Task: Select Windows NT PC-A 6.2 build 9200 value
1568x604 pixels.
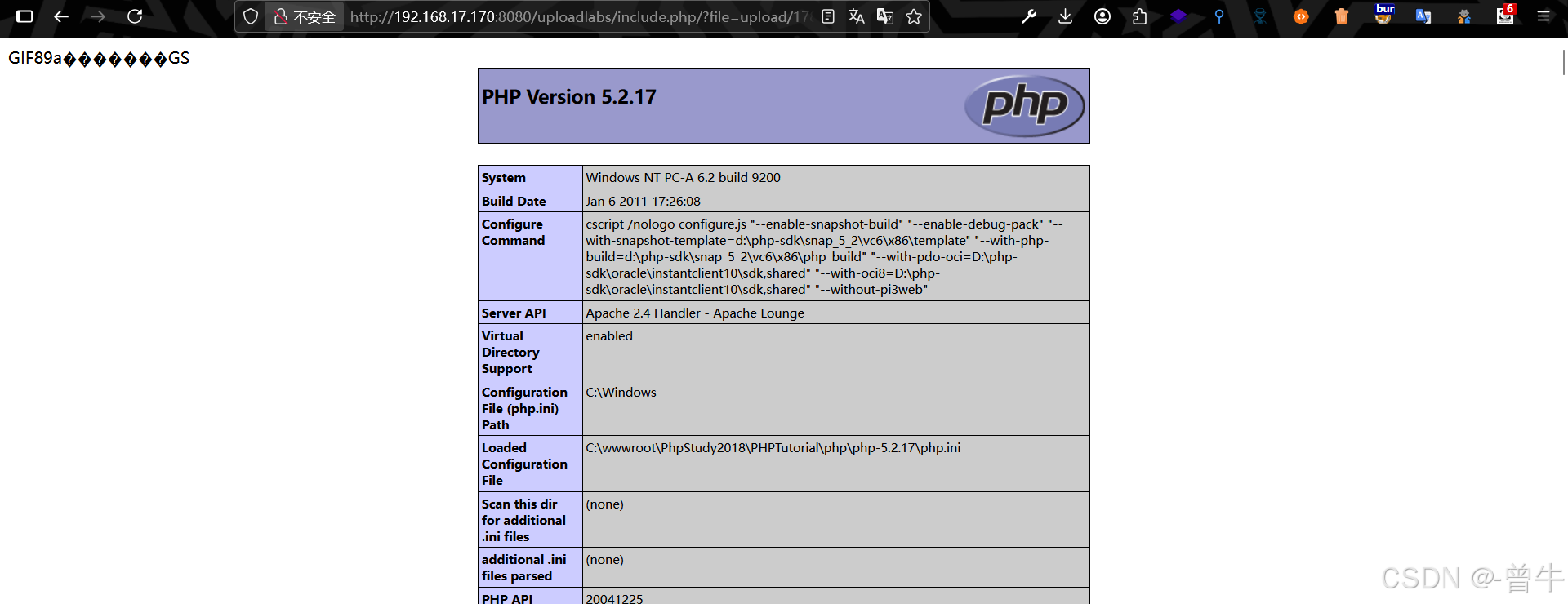Action: point(683,177)
